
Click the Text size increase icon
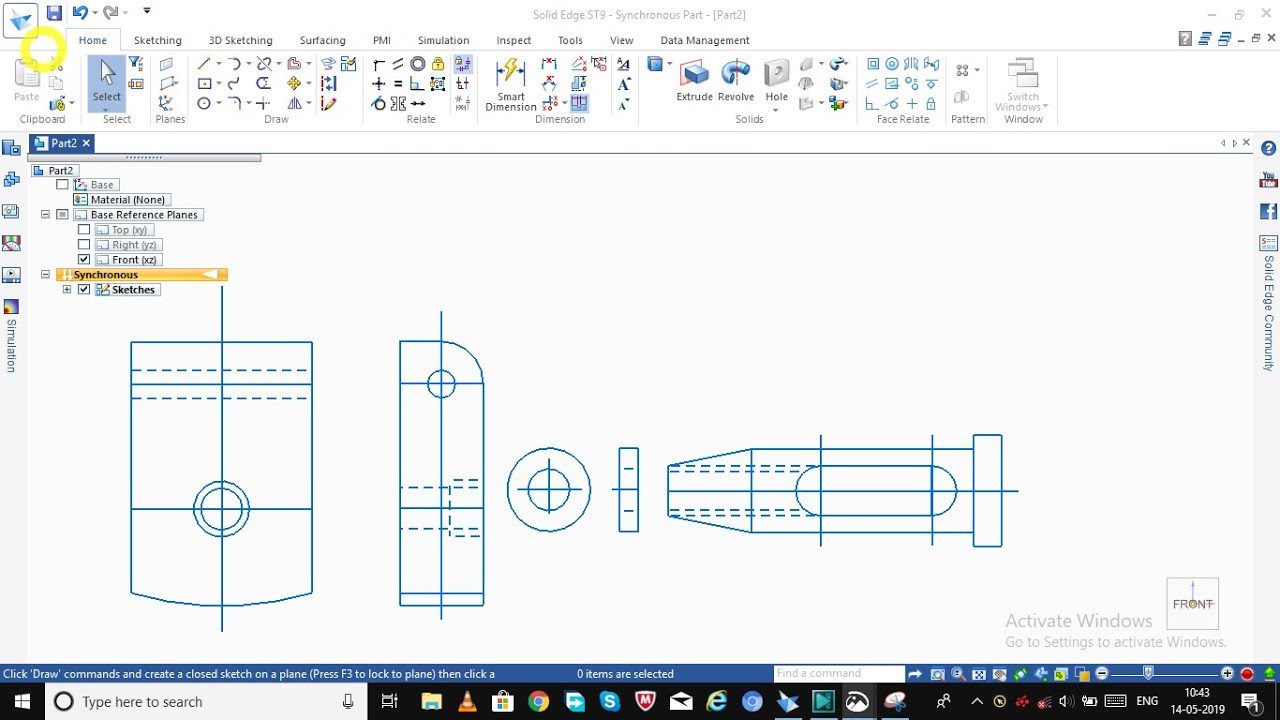pyautogui.click(x=624, y=84)
